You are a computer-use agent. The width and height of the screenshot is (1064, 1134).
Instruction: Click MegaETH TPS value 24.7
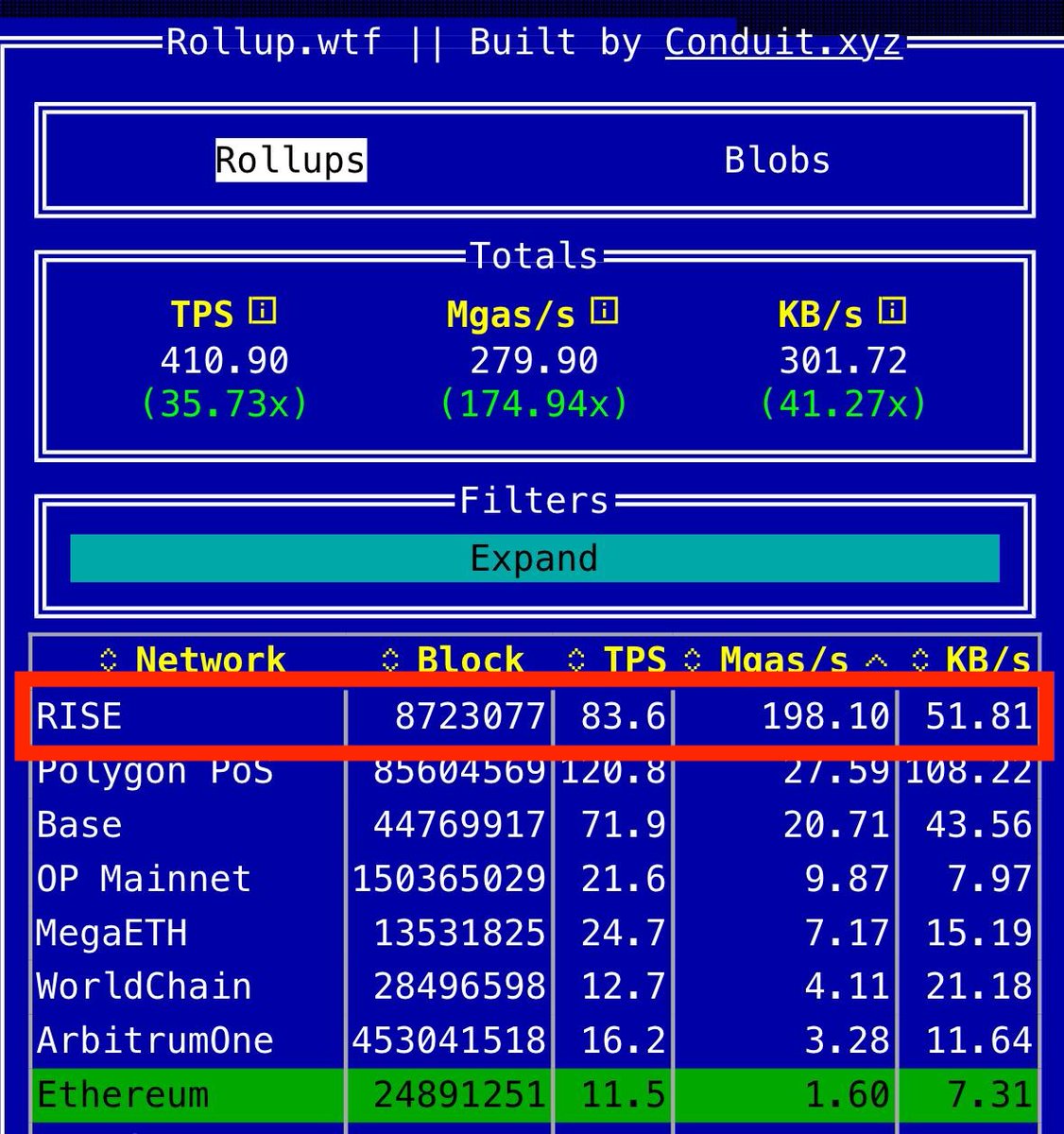click(624, 933)
